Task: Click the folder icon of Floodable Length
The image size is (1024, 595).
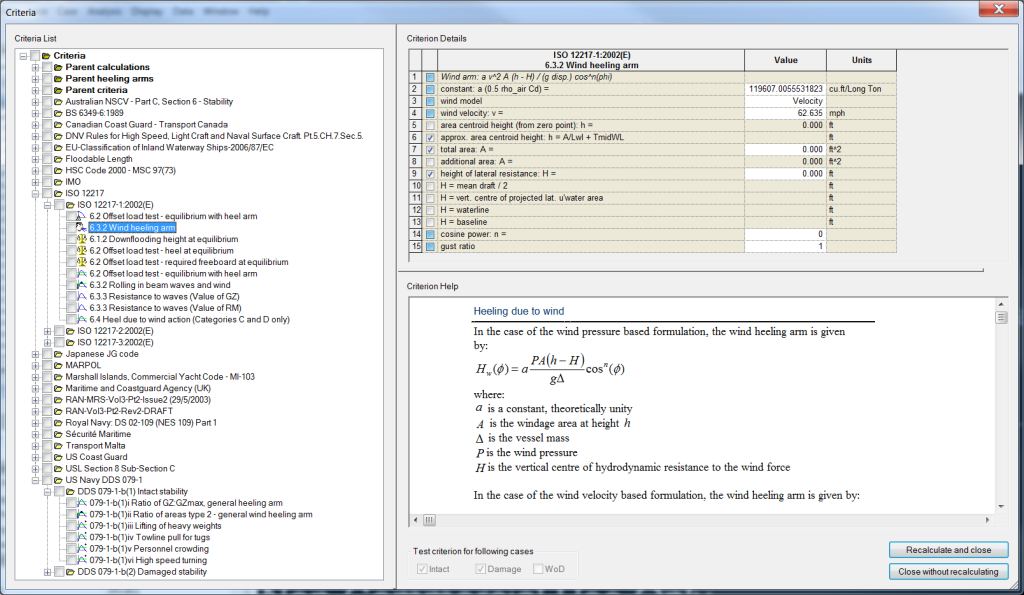Action: click(x=58, y=159)
